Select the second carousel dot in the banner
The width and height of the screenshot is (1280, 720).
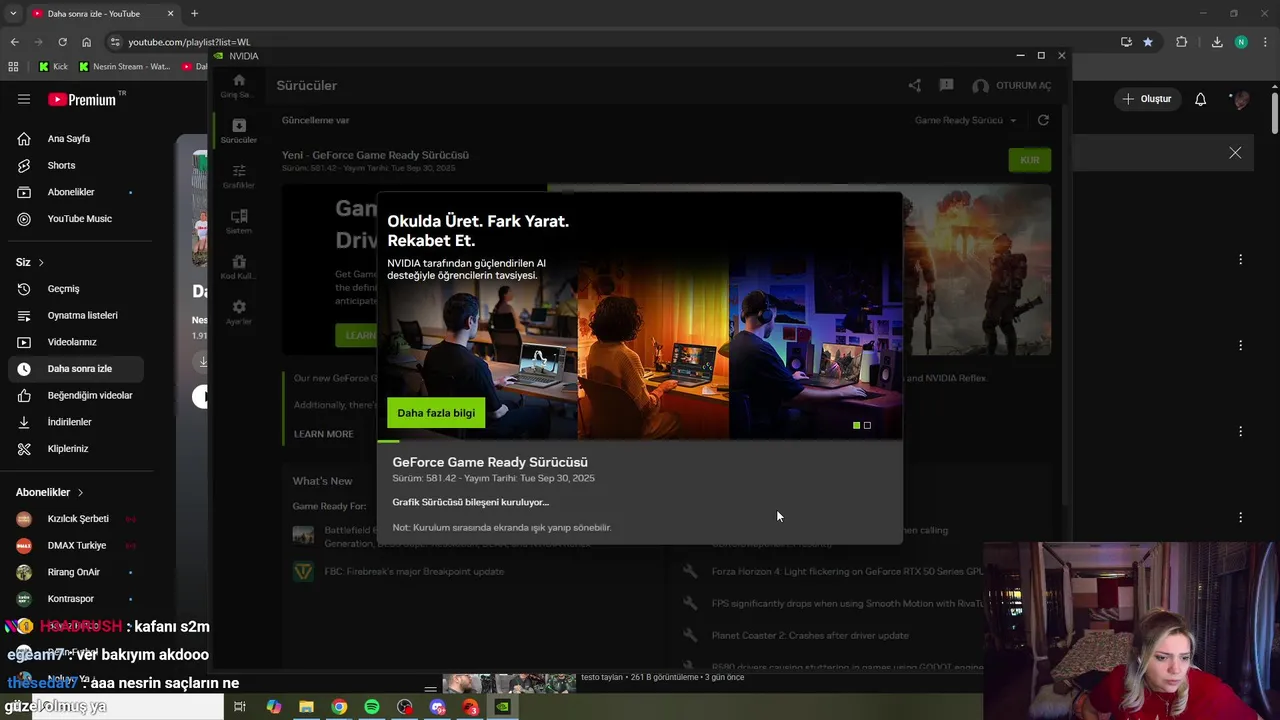click(x=867, y=426)
